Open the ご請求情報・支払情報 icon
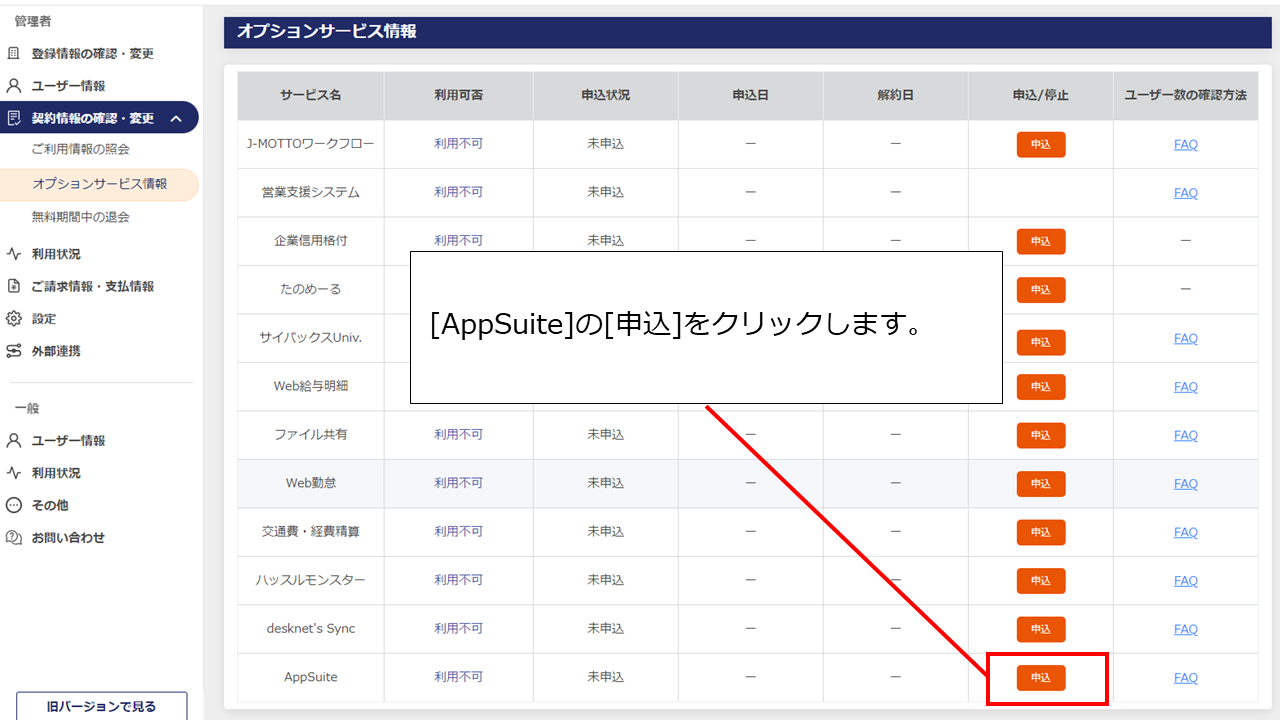This screenshot has height=720, width=1280. (14, 285)
